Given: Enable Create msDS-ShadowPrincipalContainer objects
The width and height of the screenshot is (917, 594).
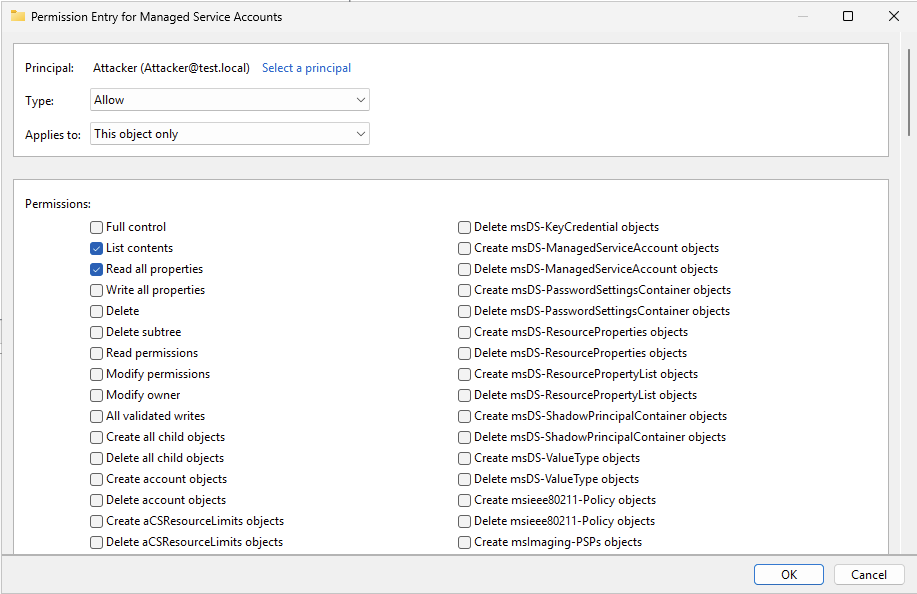Looking at the screenshot, I should pyautogui.click(x=464, y=416).
